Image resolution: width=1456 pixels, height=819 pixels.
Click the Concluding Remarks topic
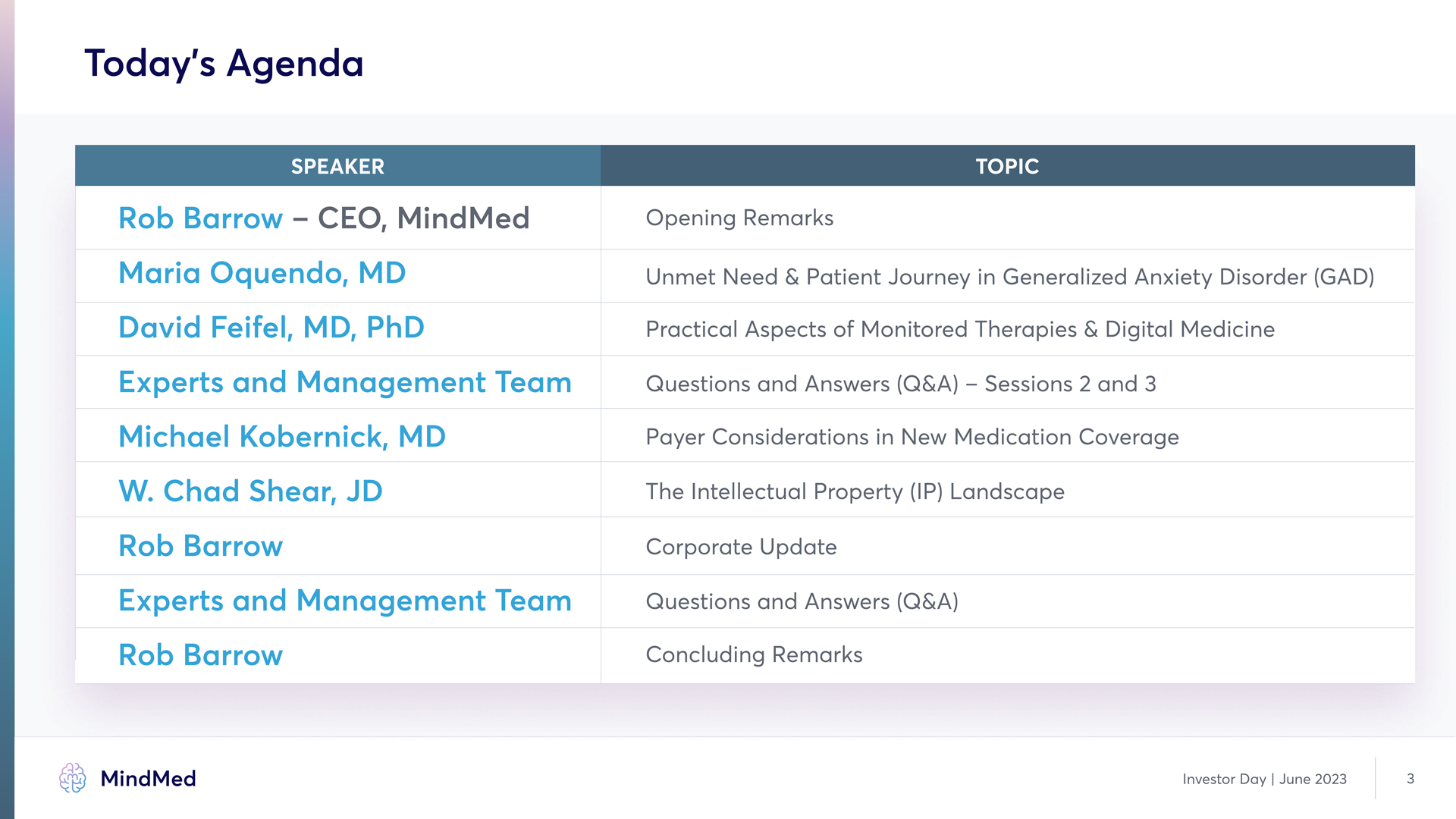click(754, 654)
